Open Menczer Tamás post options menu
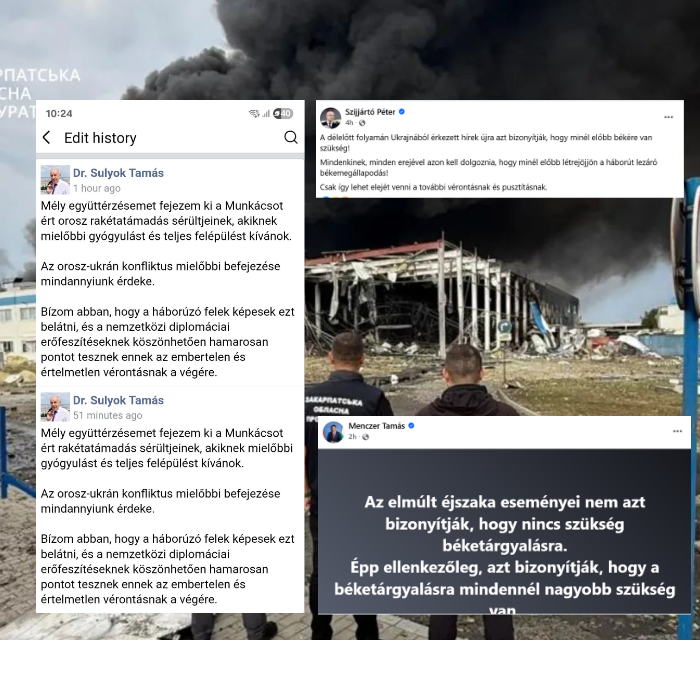Viewport: 700px width, 700px height. [x=677, y=431]
